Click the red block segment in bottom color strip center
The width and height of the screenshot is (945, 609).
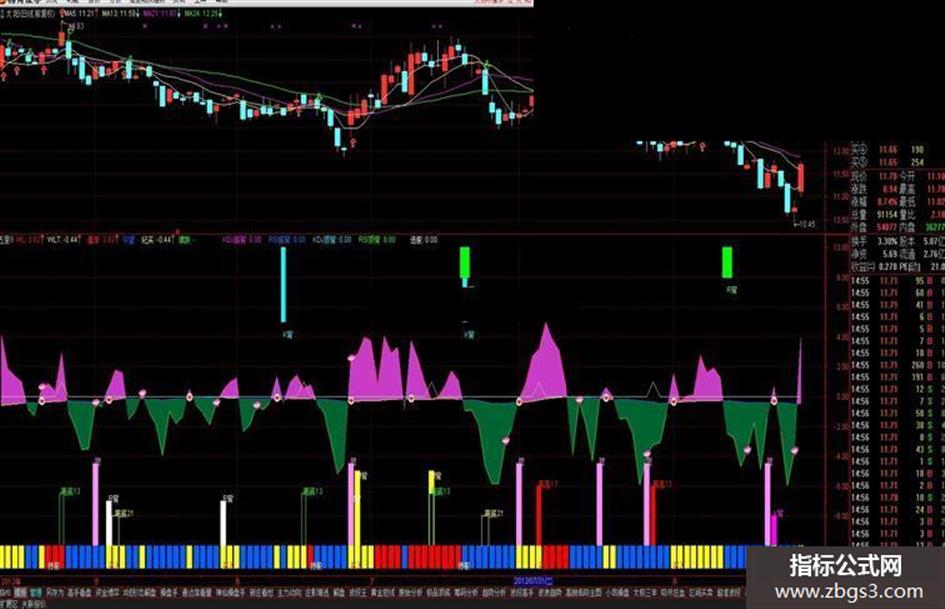(x=434, y=557)
